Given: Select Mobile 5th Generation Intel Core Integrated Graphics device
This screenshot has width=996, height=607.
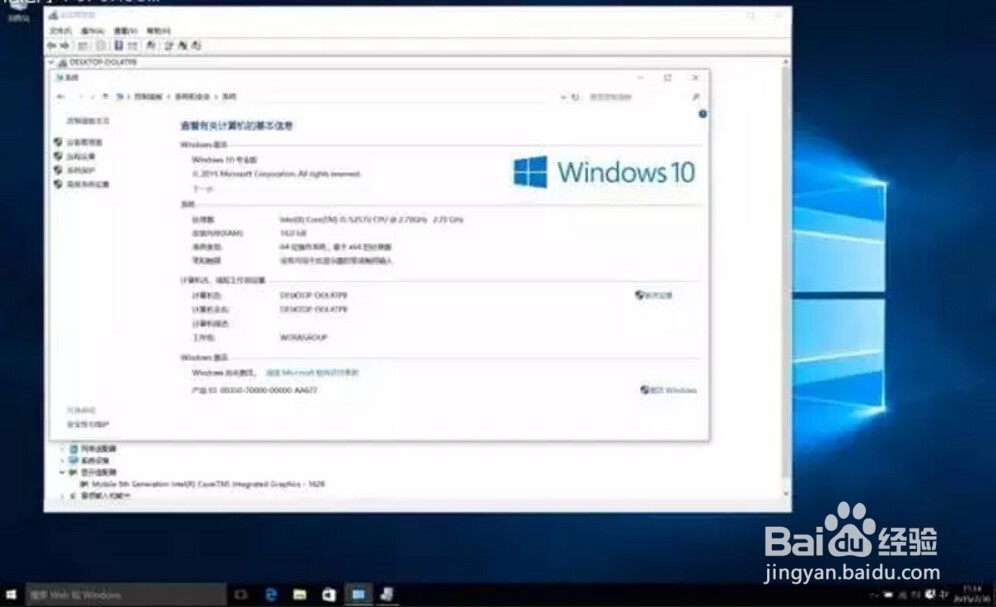Looking at the screenshot, I should point(208,484).
